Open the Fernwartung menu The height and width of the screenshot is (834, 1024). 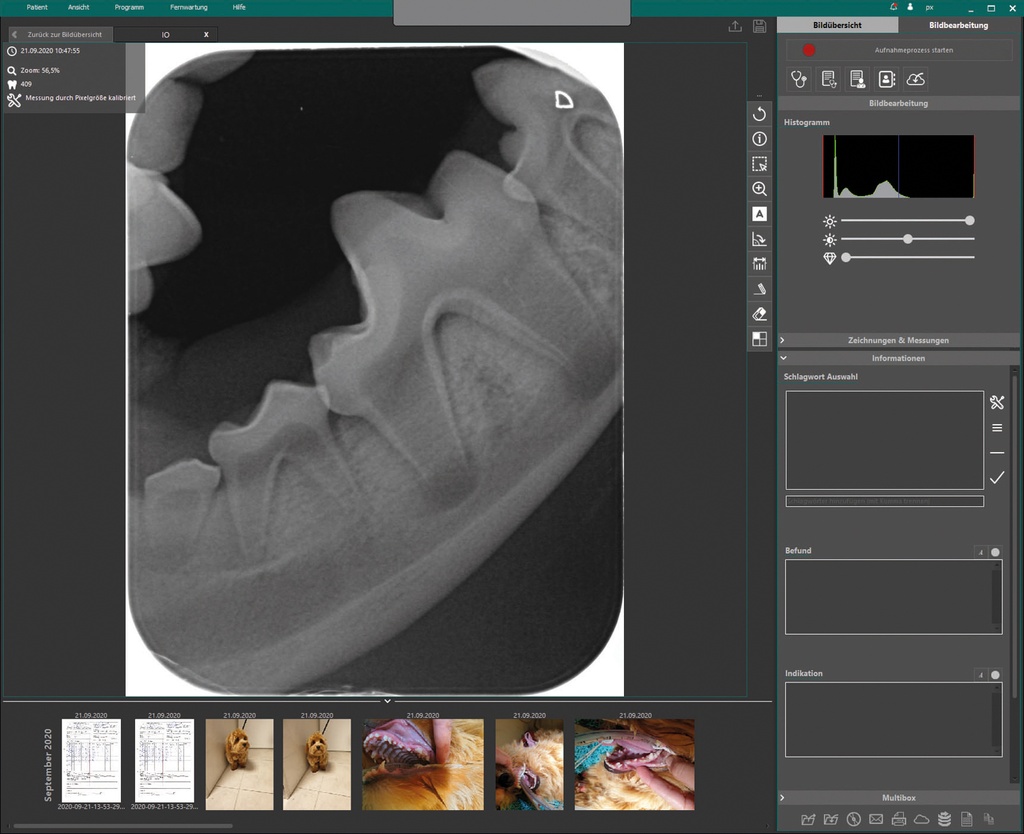click(x=188, y=7)
